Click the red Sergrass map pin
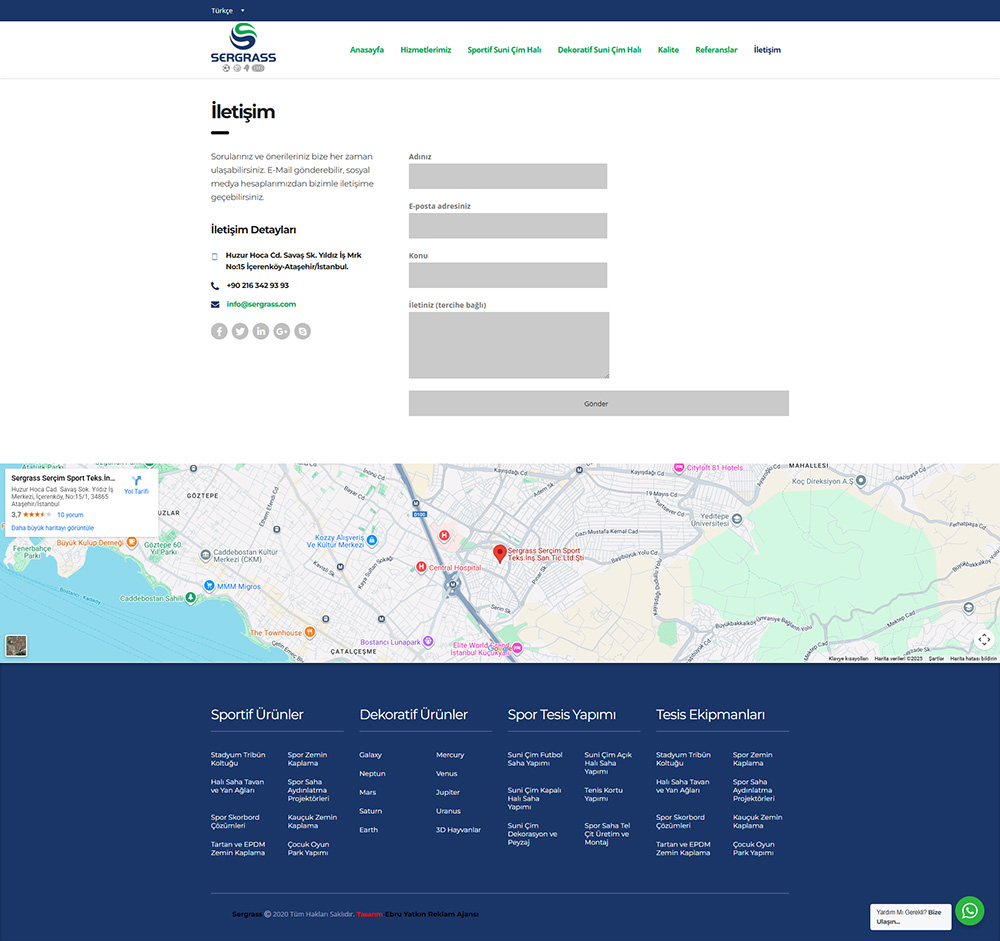The image size is (1000, 941). [x=499, y=553]
